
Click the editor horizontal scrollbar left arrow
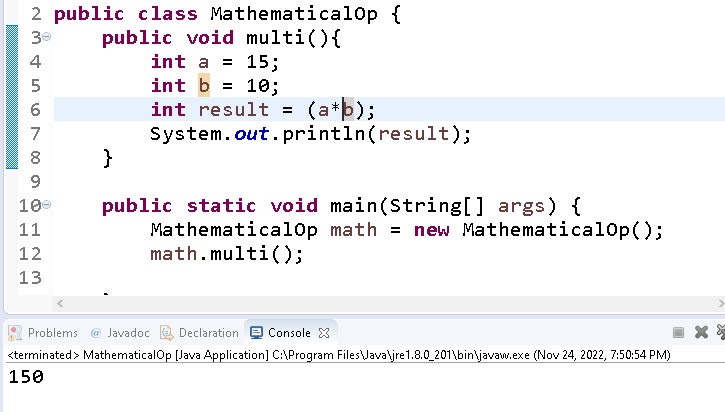tap(60, 303)
